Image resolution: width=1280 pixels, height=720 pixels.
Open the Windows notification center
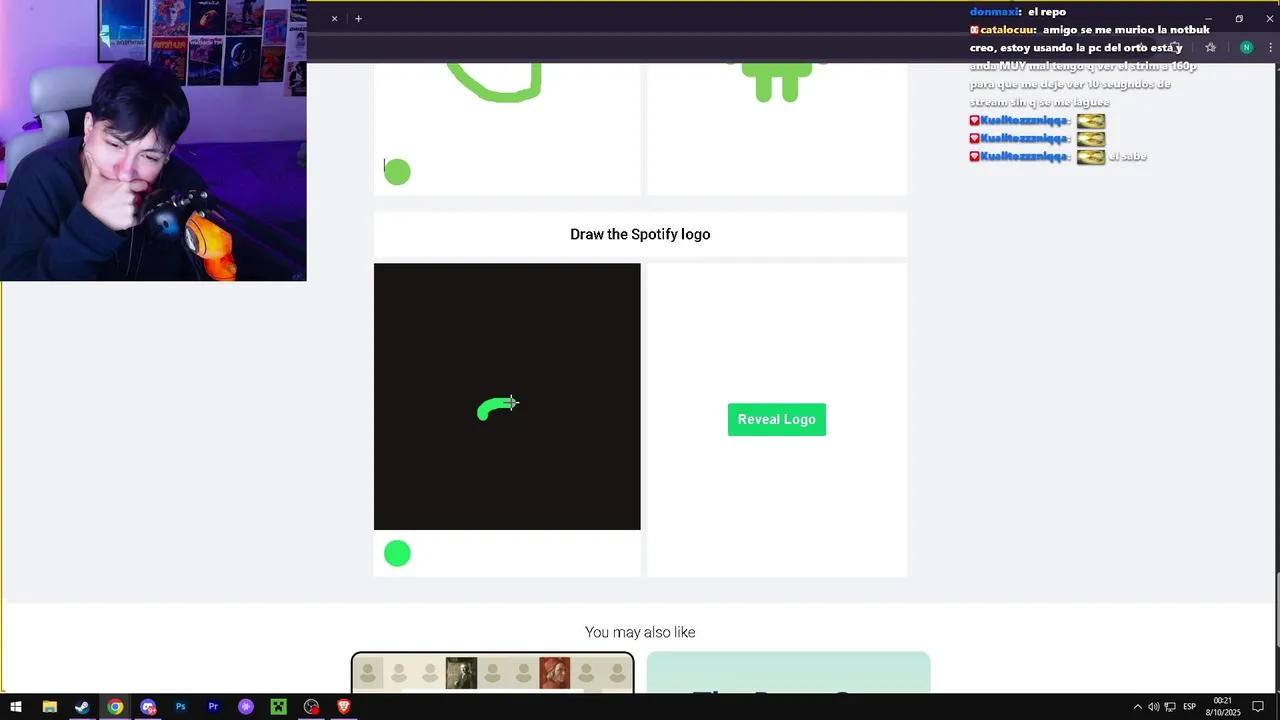[1258, 707]
